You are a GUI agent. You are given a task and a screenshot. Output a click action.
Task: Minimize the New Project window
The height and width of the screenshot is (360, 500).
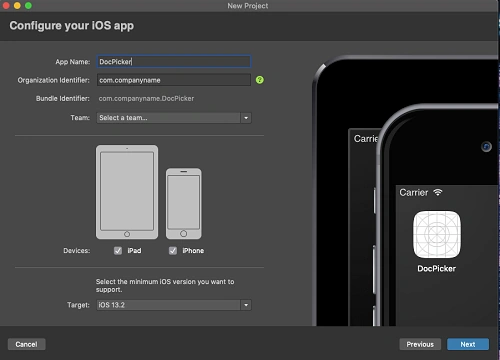(17, 6)
